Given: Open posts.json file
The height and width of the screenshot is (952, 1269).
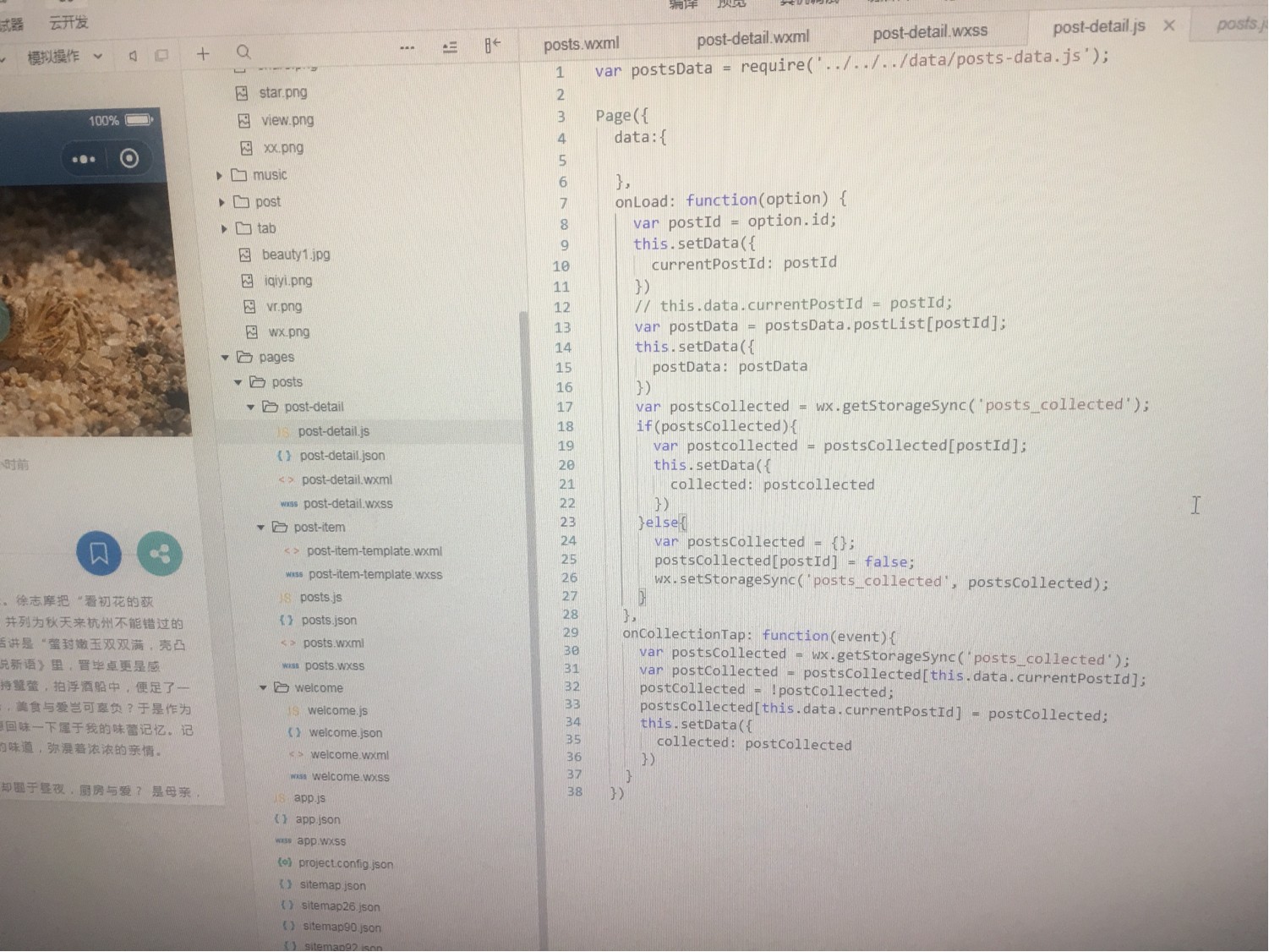Looking at the screenshot, I should (x=318, y=620).
